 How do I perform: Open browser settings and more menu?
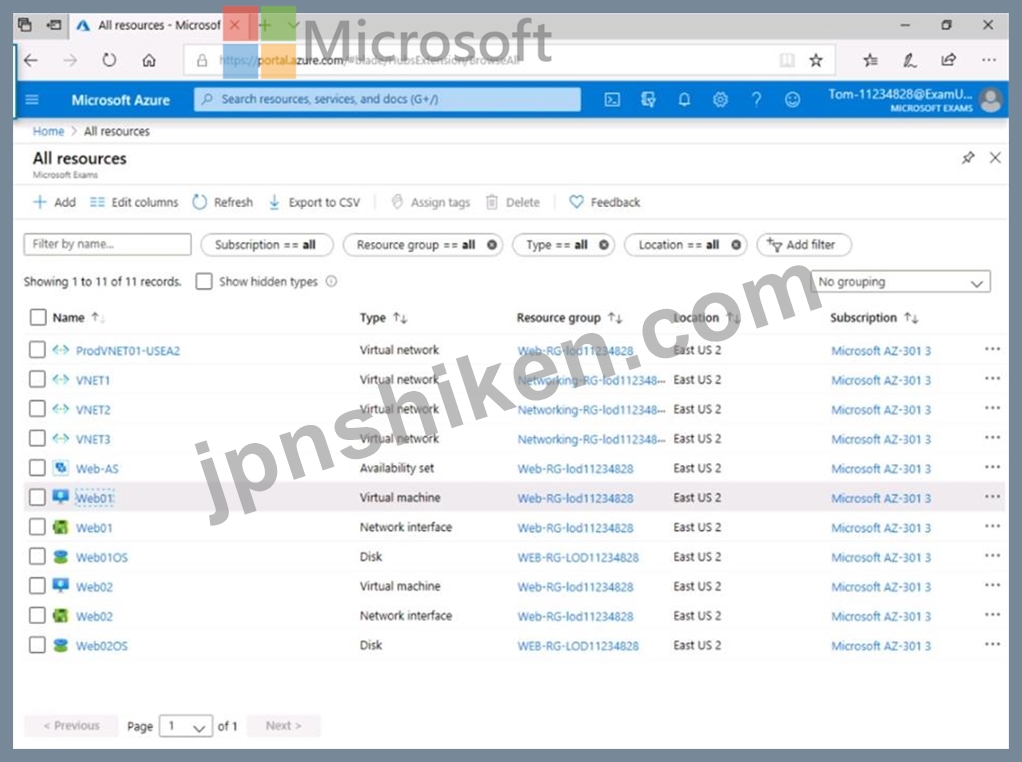click(x=989, y=60)
